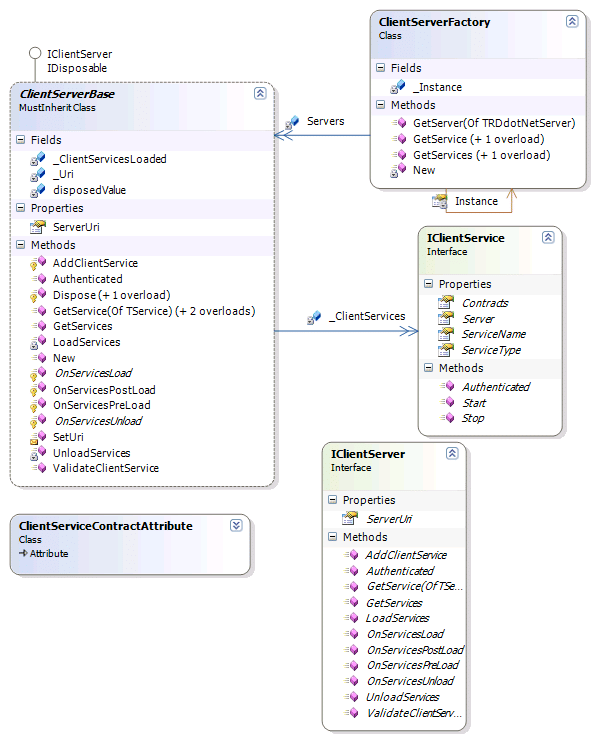This screenshot has height=739, width=595.
Task: Select Authenticated method in IClientService
Action: coord(496,387)
